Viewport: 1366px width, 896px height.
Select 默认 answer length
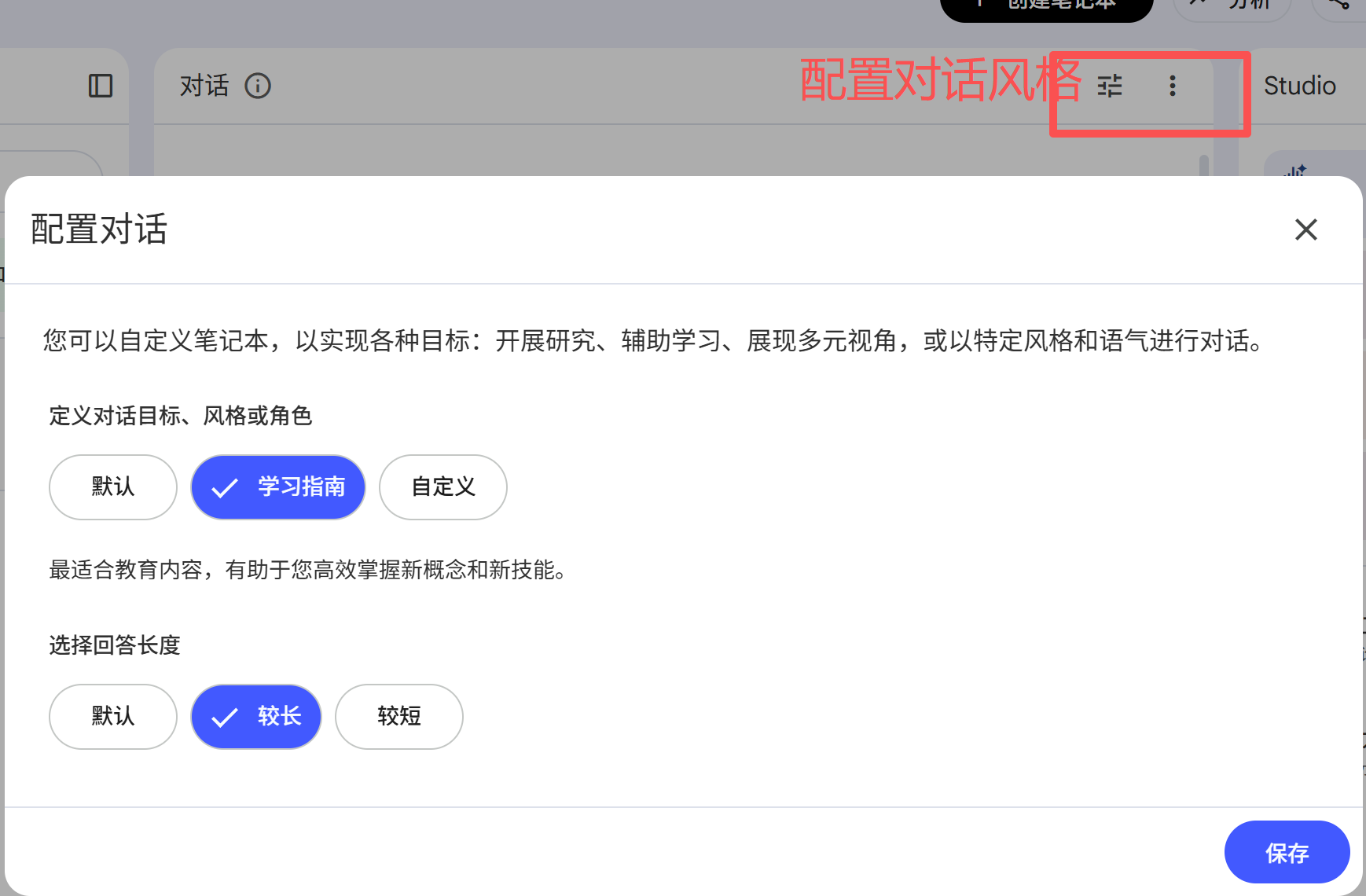click(x=112, y=716)
